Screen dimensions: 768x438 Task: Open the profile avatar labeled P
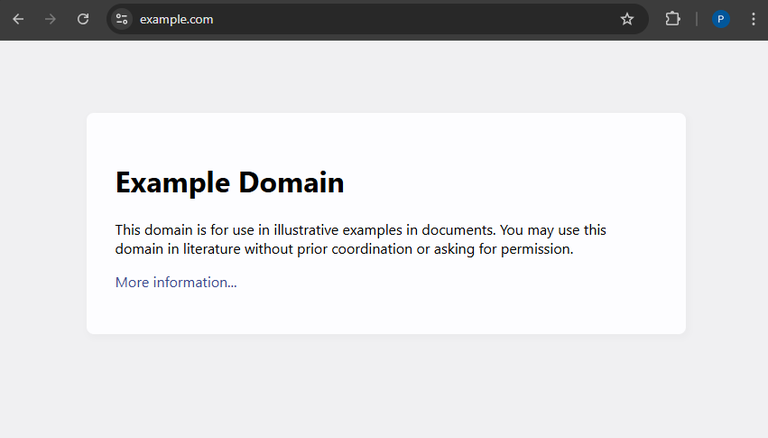(x=720, y=19)
